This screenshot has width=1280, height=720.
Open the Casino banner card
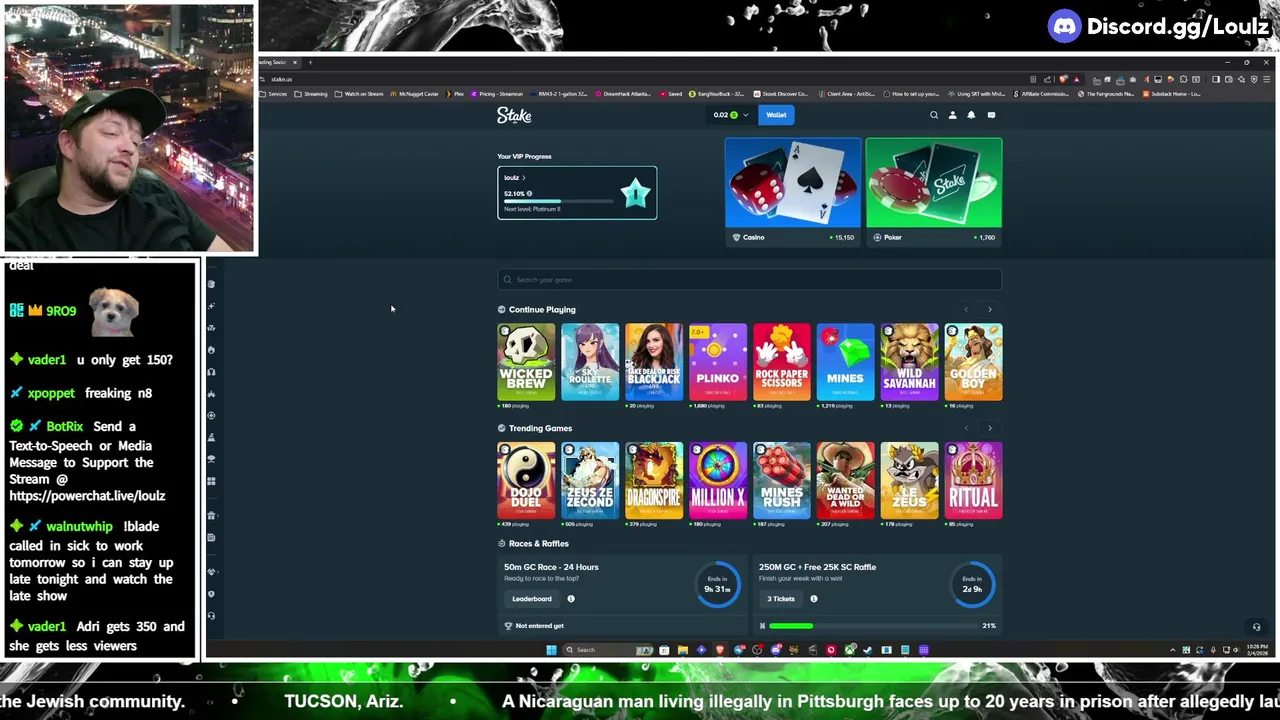pos(793,191)
